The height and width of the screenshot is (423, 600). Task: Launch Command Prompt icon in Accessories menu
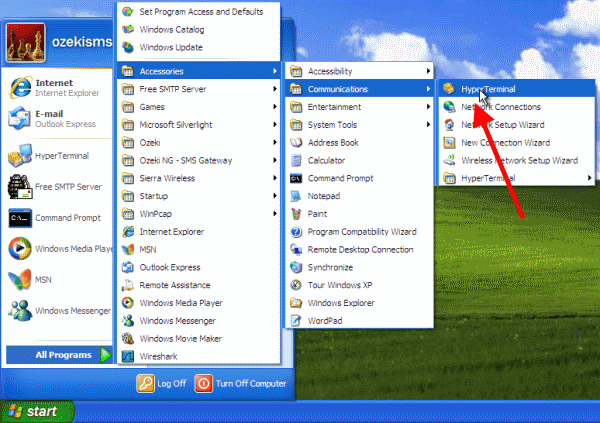296,178
